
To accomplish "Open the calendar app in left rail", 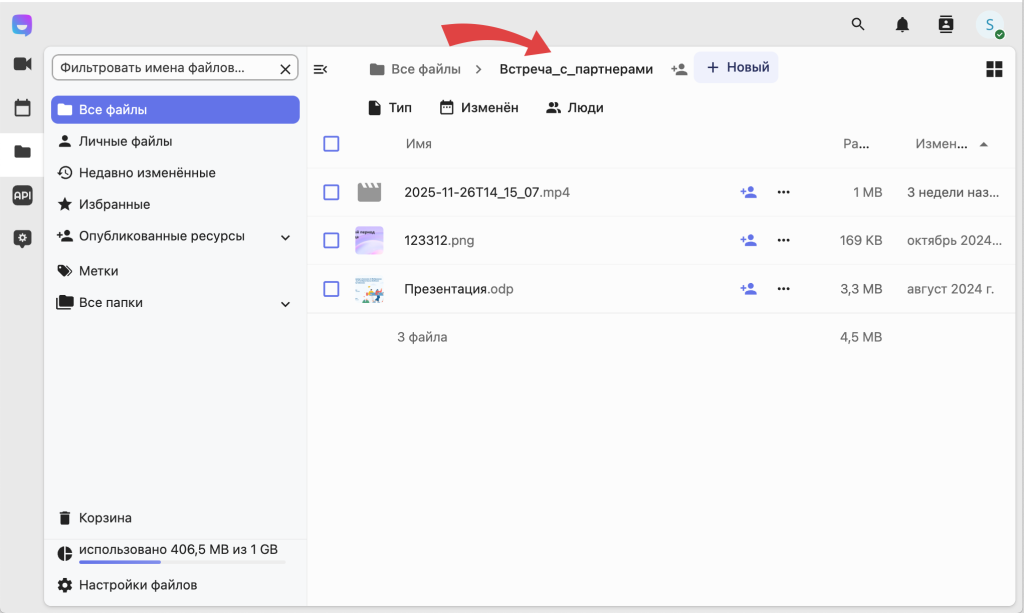I will (x=22, y=108).
